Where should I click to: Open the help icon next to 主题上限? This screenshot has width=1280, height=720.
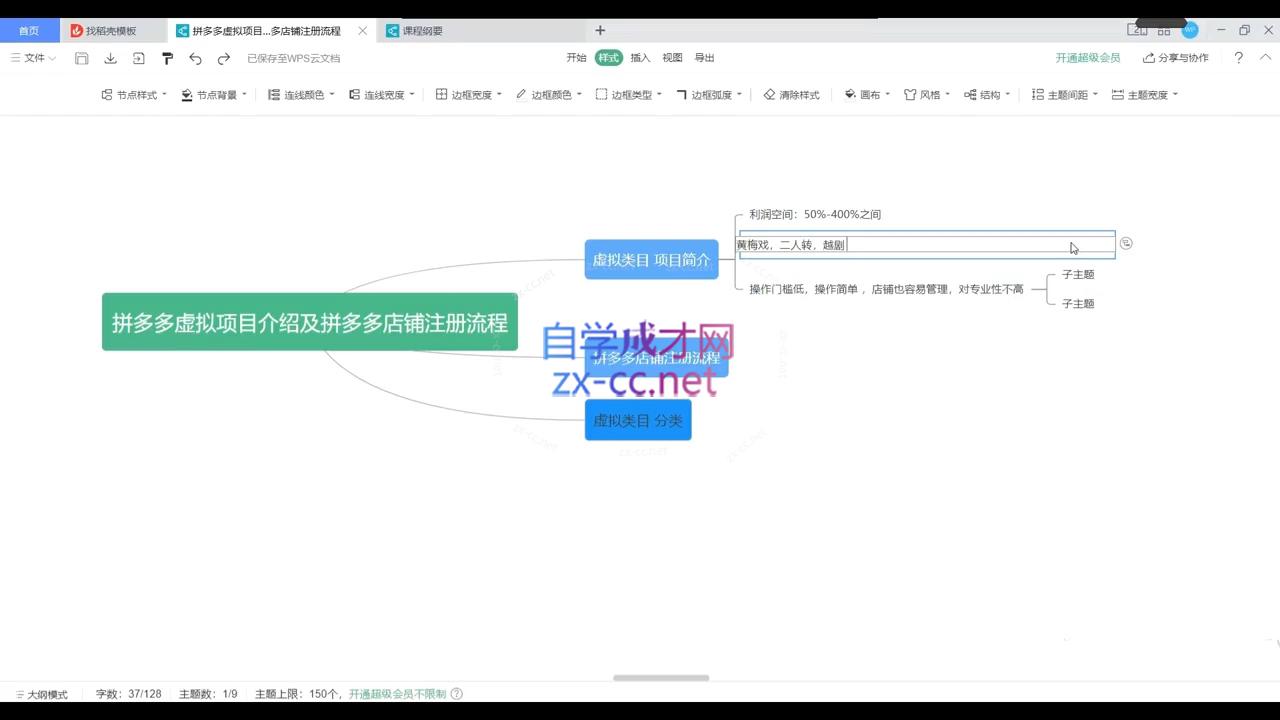[457, 694]
